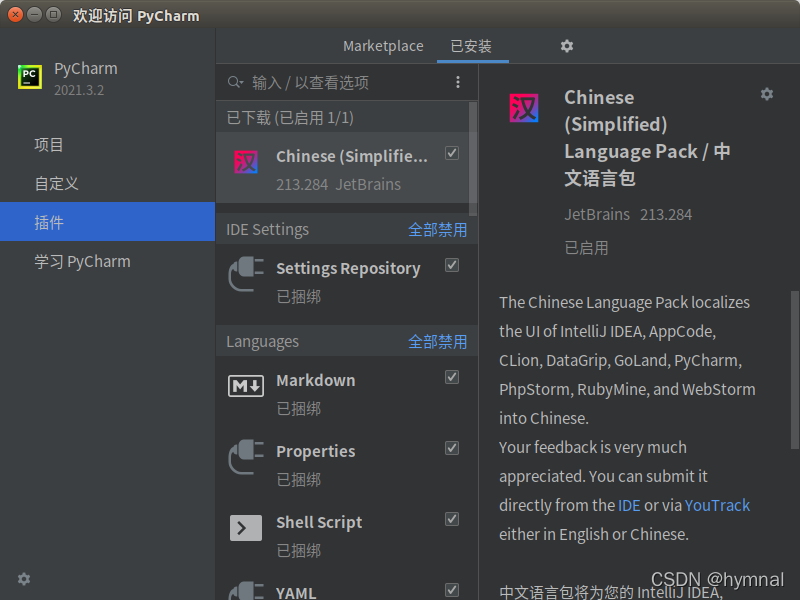
Task: Select the Properties plugin name
Action: point(316,451)
